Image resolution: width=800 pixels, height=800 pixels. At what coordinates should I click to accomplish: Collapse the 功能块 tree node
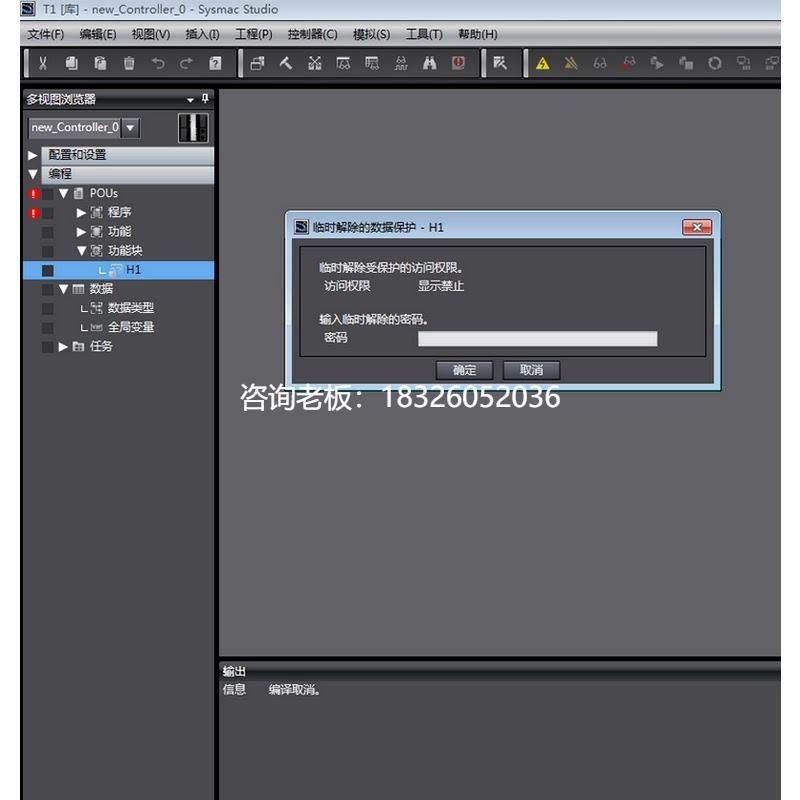(x=82, y=251)
